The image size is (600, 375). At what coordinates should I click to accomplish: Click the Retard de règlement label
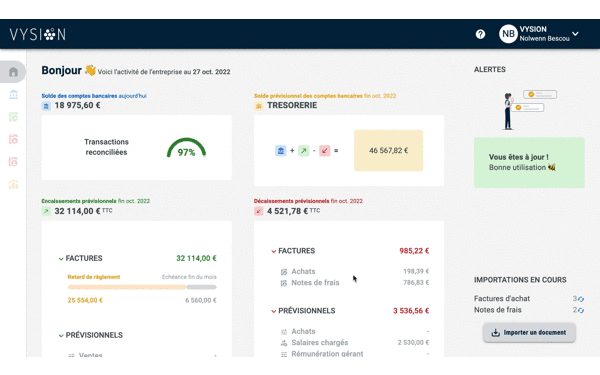(x=94, y=277)
